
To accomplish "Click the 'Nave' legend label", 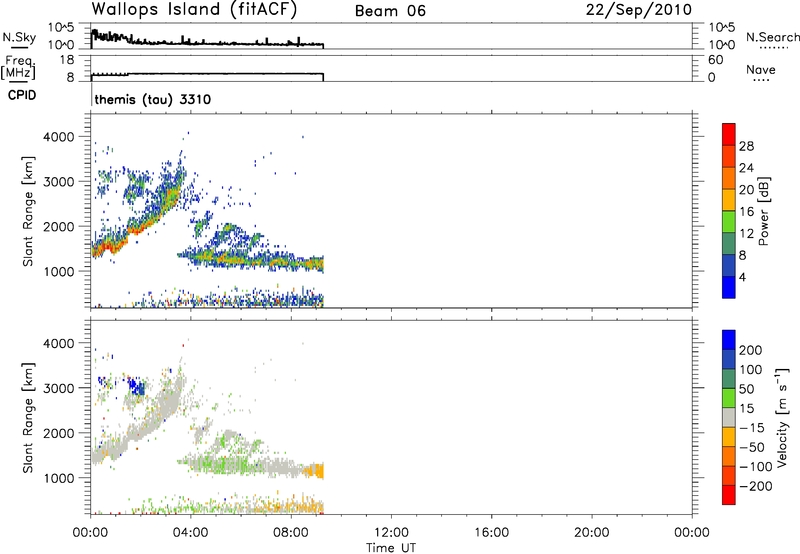I will pyautogui.click(x=761, y=69).
